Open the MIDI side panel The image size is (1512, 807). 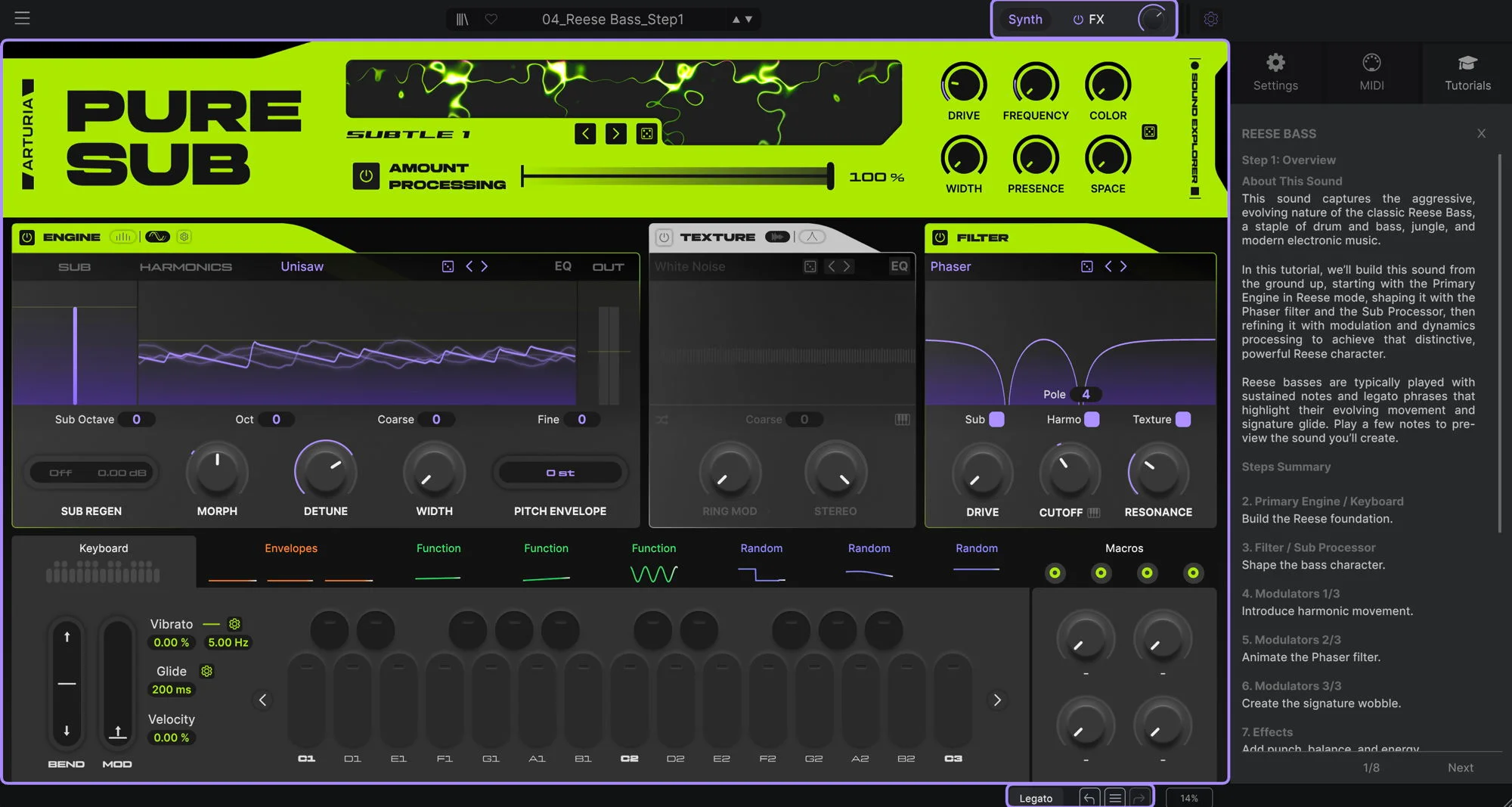pos(1371,73)
